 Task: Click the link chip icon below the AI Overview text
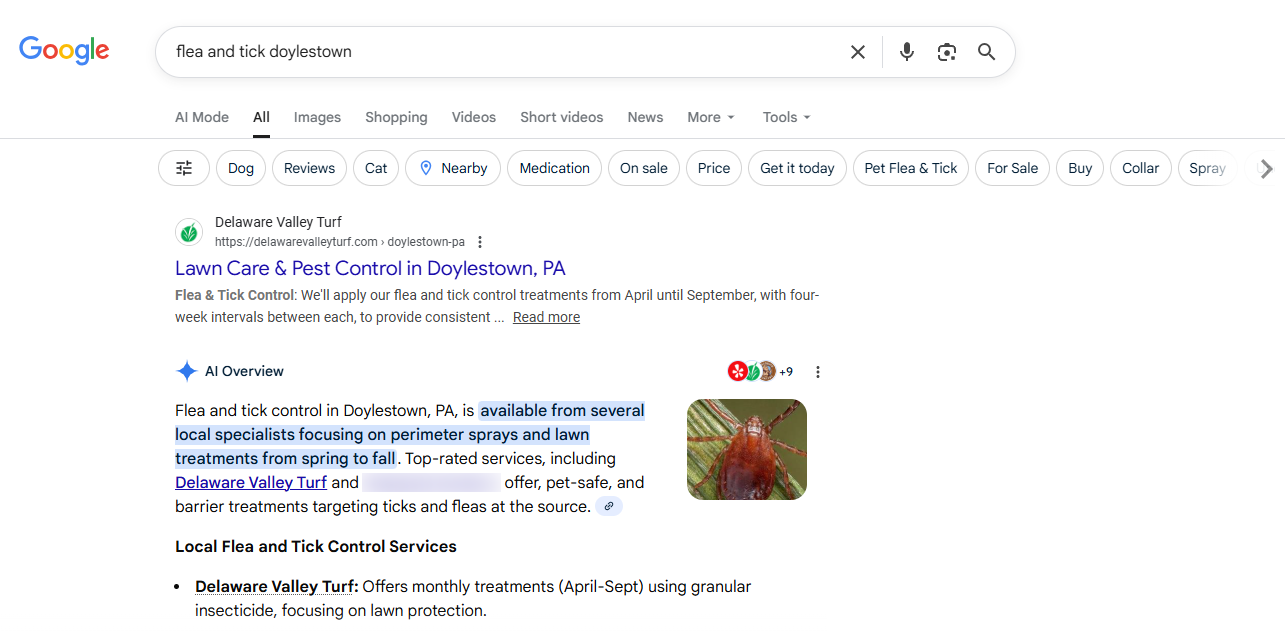[x=609, y=506]
